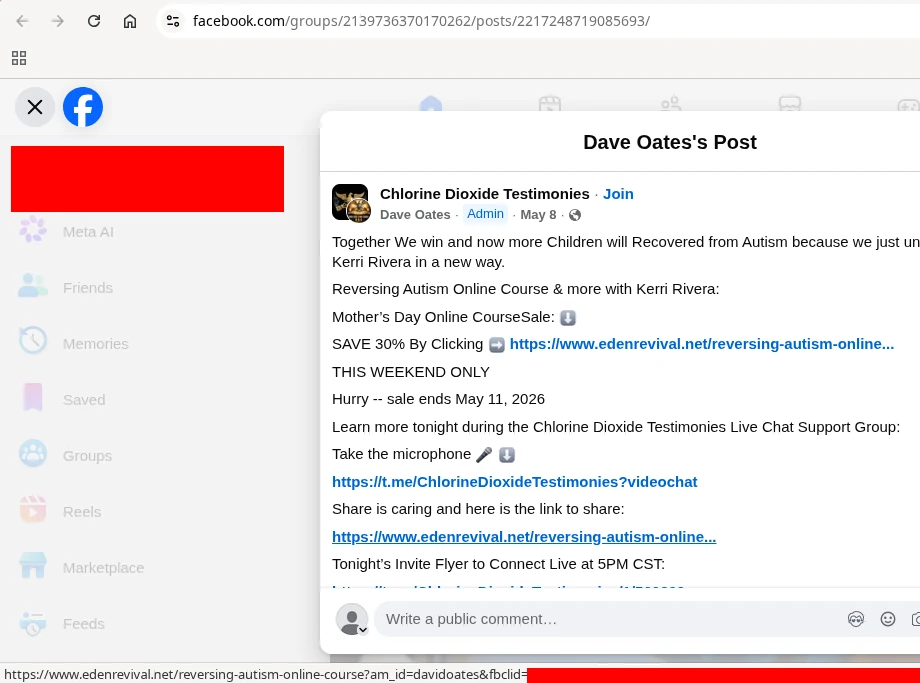This screenshot has height=683, width=920.
Task: Click 'Dave Oates's Post' title
Action: point(669,142)
